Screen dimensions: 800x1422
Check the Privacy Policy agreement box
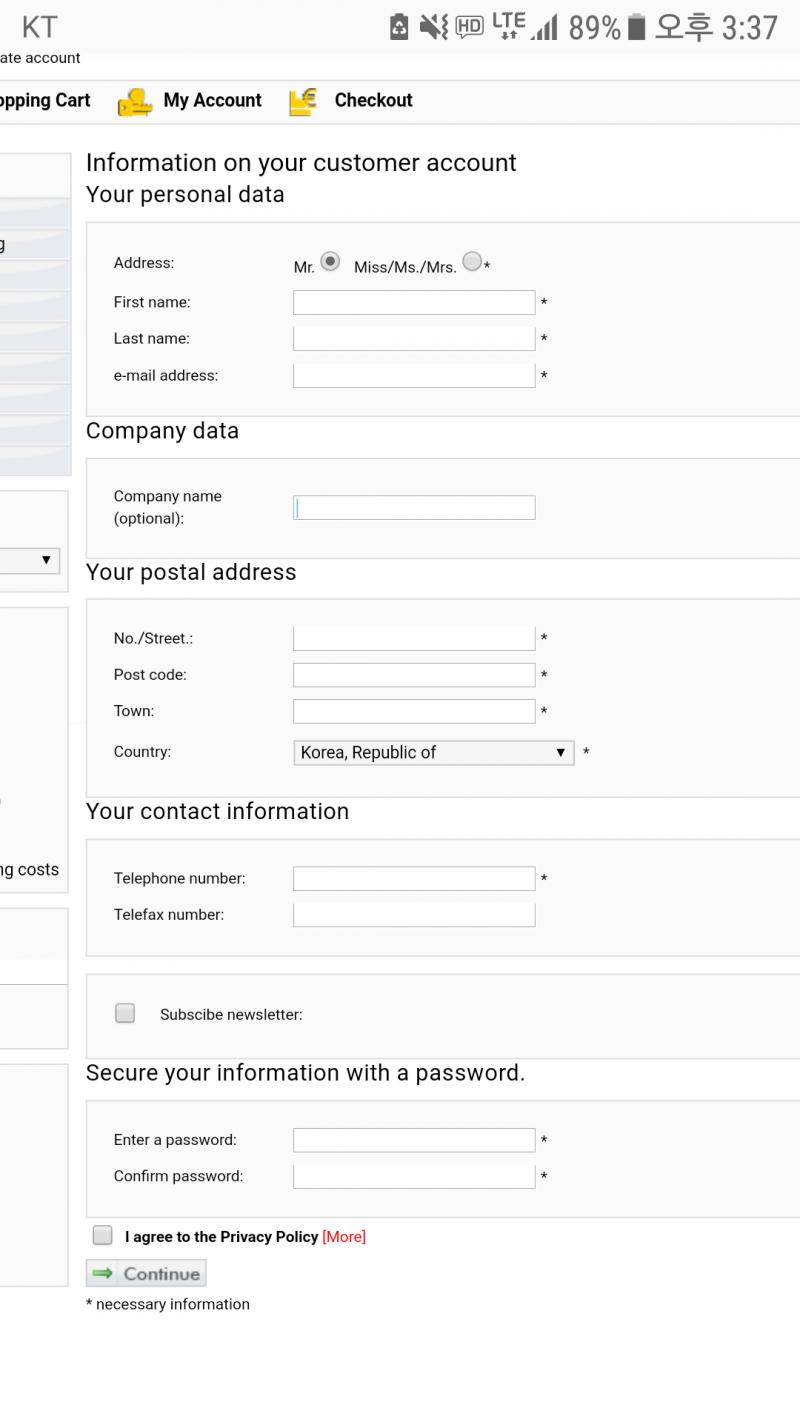pyautogui.click(x=103, y=1235)
